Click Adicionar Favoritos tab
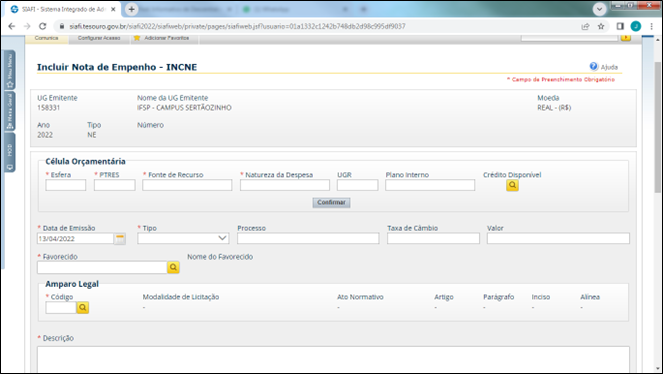Viewport: 663px width, 374px height. click(164, 38)
